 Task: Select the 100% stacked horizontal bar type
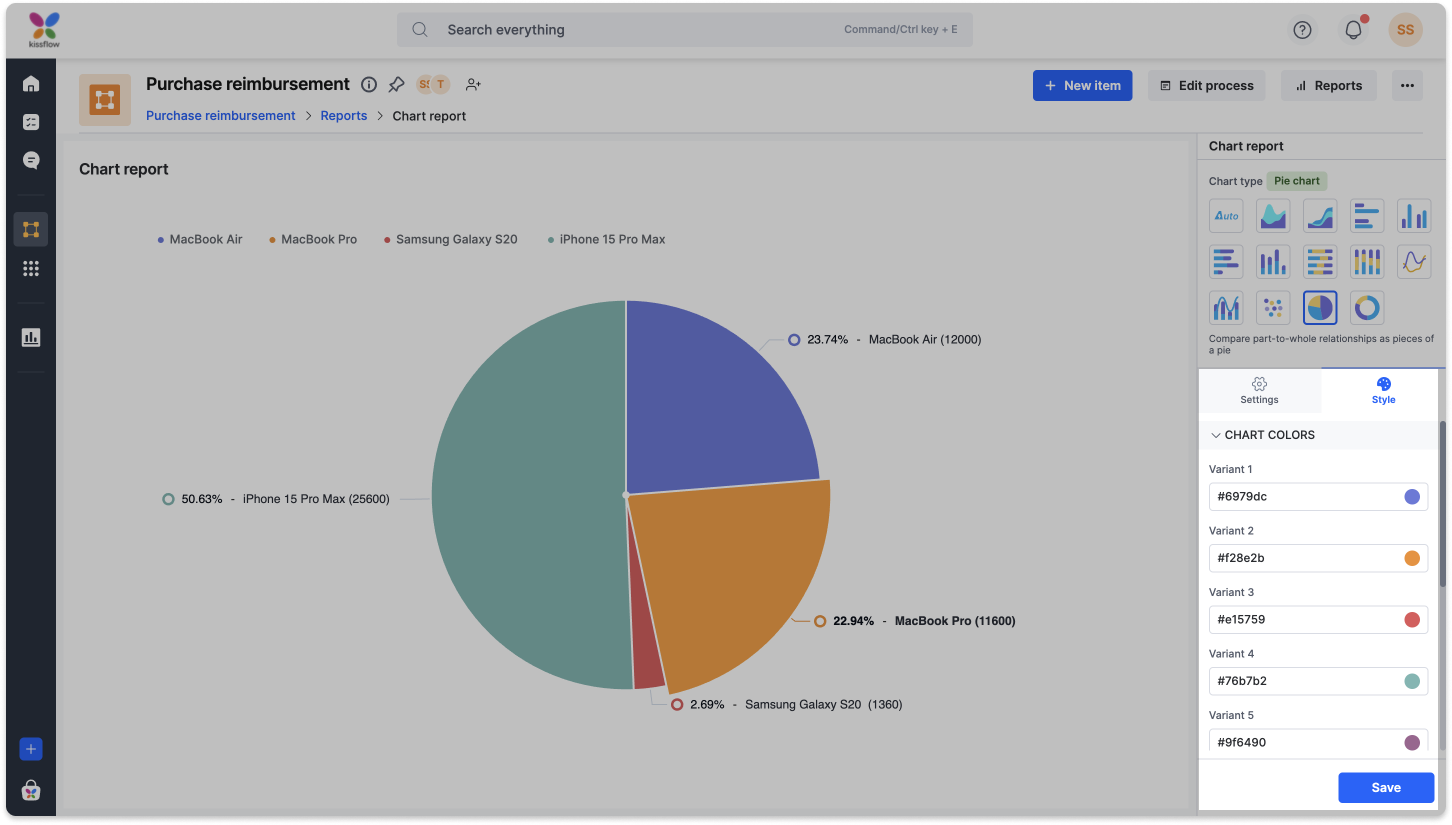(1320, 262)
